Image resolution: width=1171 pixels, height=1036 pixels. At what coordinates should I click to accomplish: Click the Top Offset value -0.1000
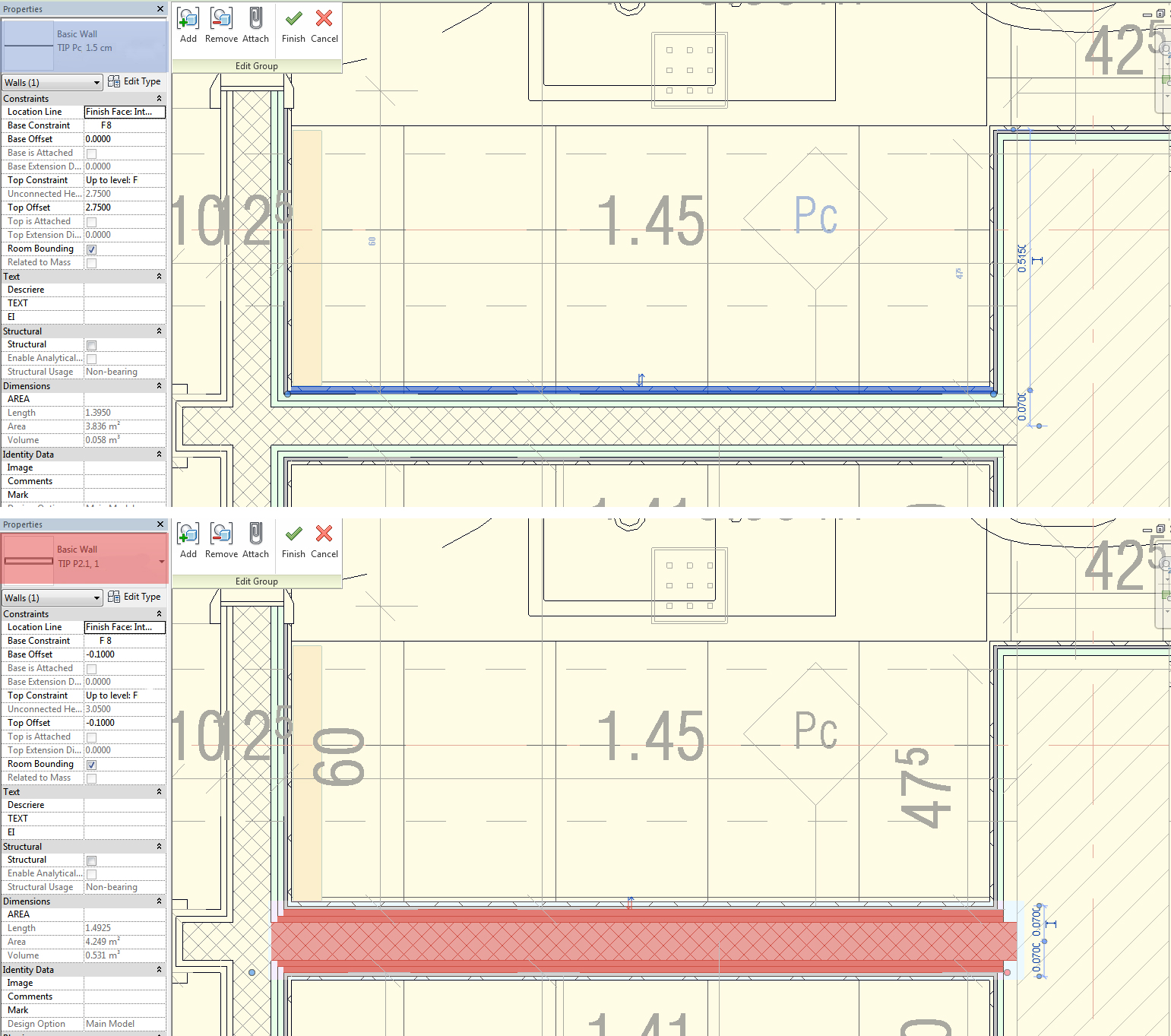pyautogui.click(x=125, y=723)
